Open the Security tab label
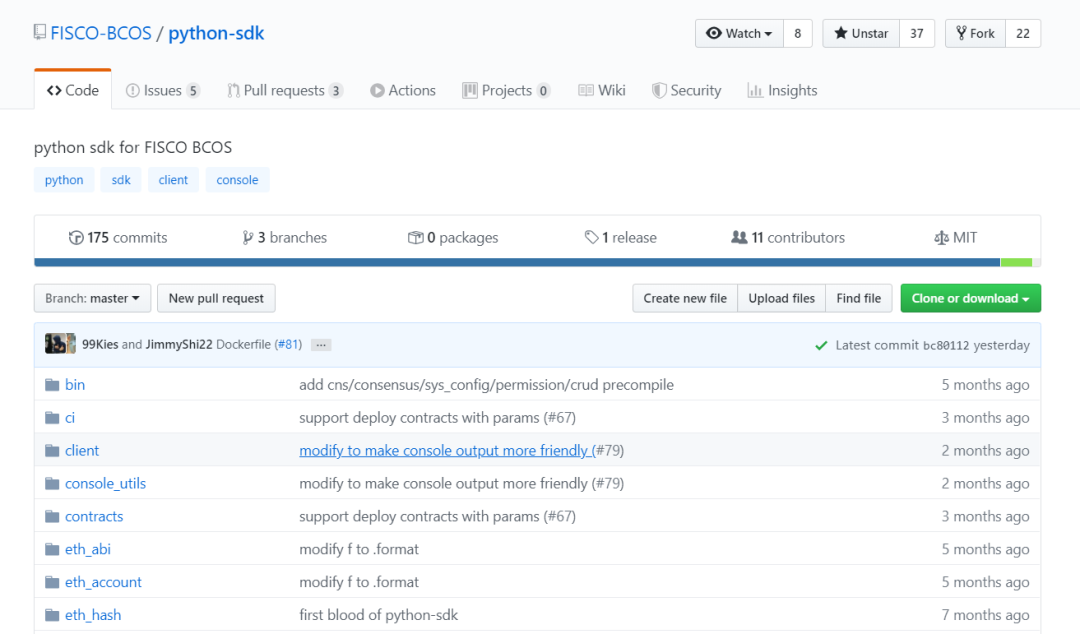The height and width of the screenshot is (634, 1080). point(696,90)
